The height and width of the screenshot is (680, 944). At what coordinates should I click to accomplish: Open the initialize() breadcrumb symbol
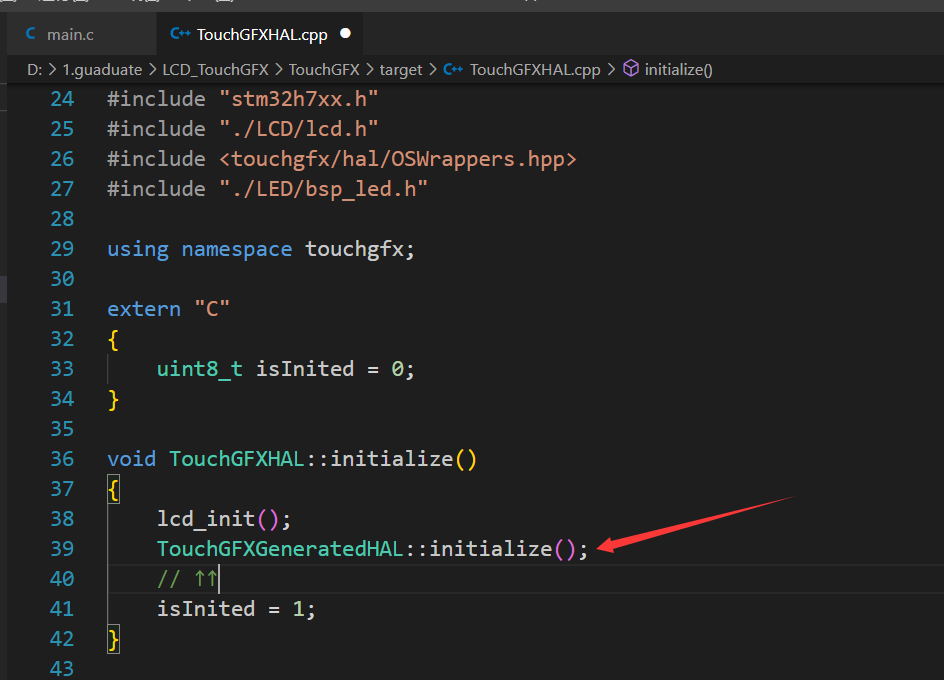(678, 70)
